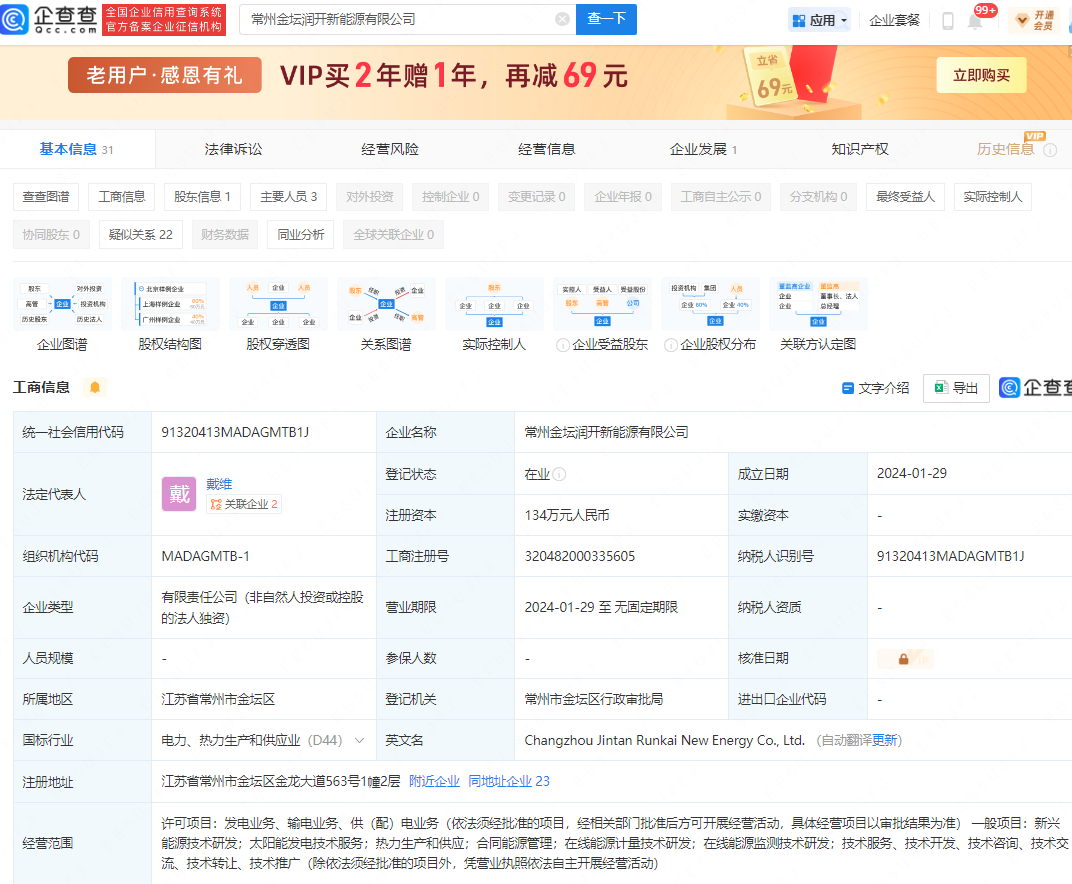This screenshot has height=884, width=1072.
Task: Select the 股东信息 1 sub-tab
Action: [202, 197]
